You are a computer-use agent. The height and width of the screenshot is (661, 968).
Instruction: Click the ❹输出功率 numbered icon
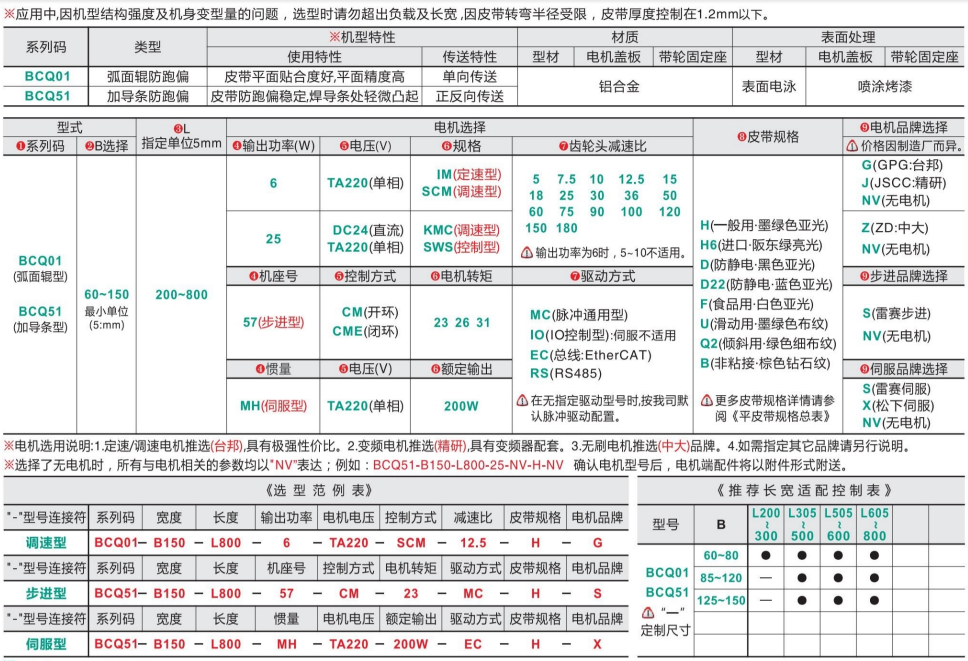pos(236,146)
